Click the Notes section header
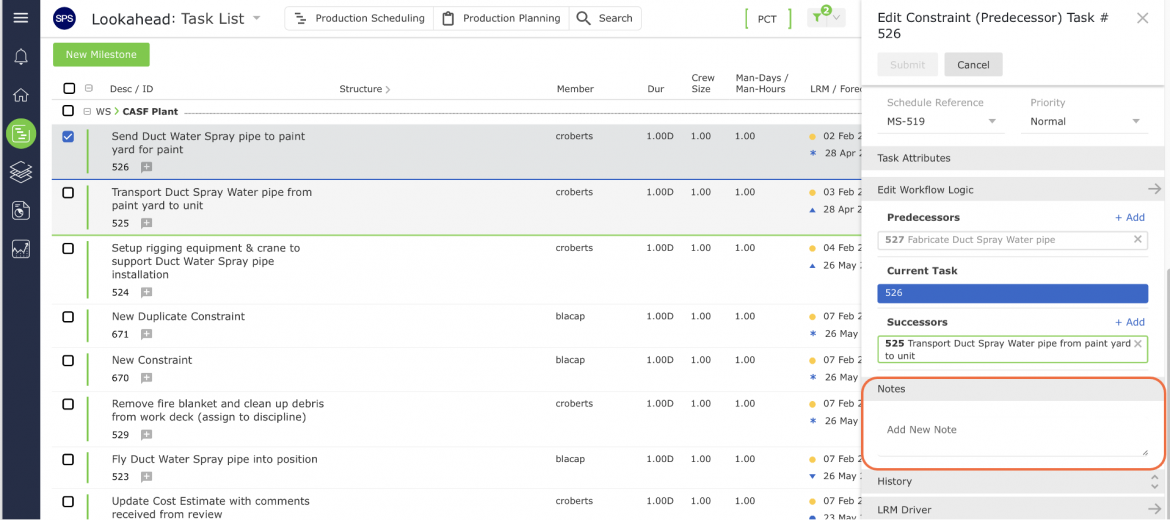 (x=1013, y=389)
